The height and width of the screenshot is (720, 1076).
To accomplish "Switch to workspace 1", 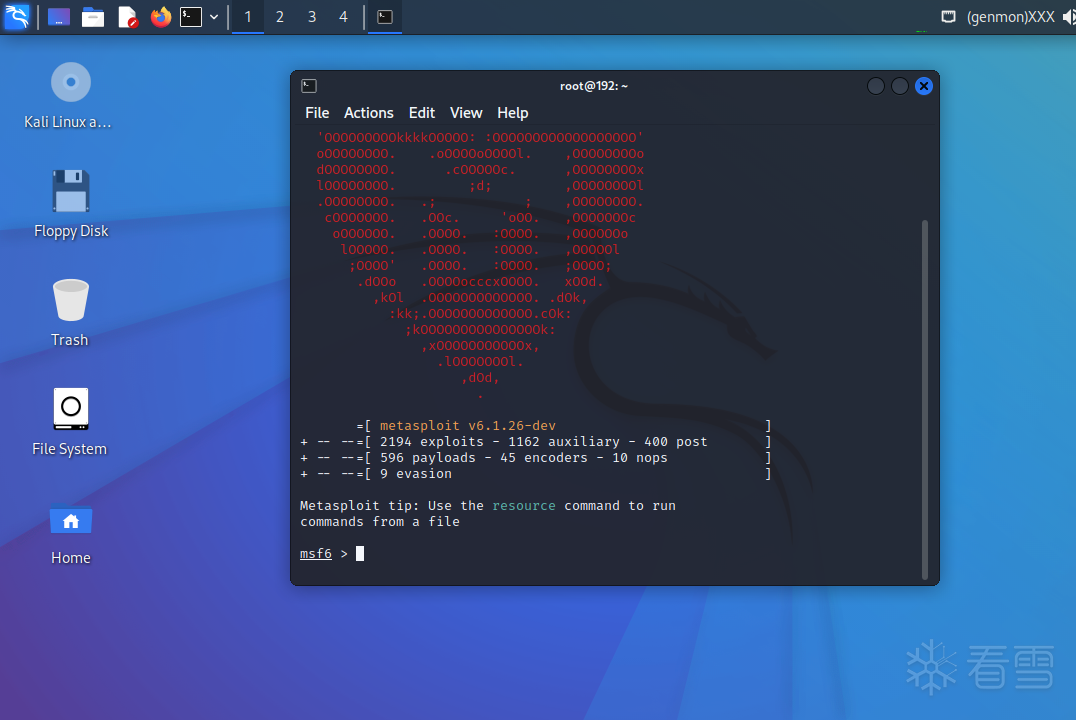I will pyautogui.click(x=248, y=16).
